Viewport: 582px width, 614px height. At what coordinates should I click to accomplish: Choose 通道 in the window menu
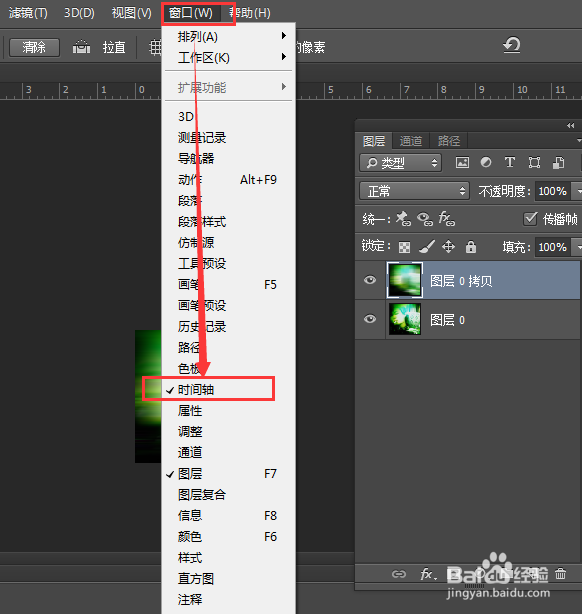pos(228,453)
